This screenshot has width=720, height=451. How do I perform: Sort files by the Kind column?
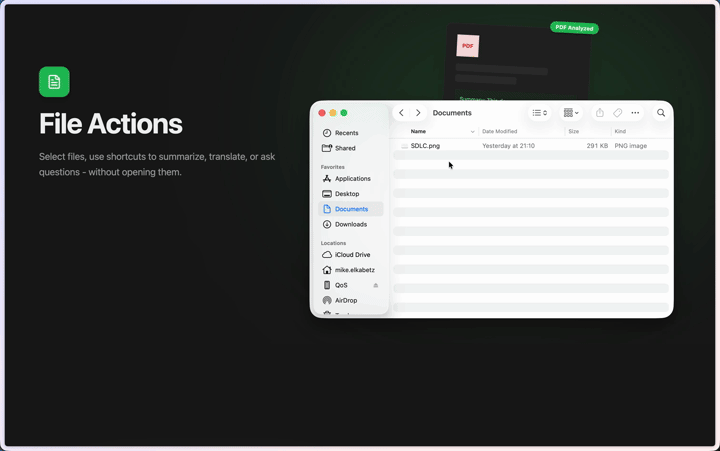(620, 131)
